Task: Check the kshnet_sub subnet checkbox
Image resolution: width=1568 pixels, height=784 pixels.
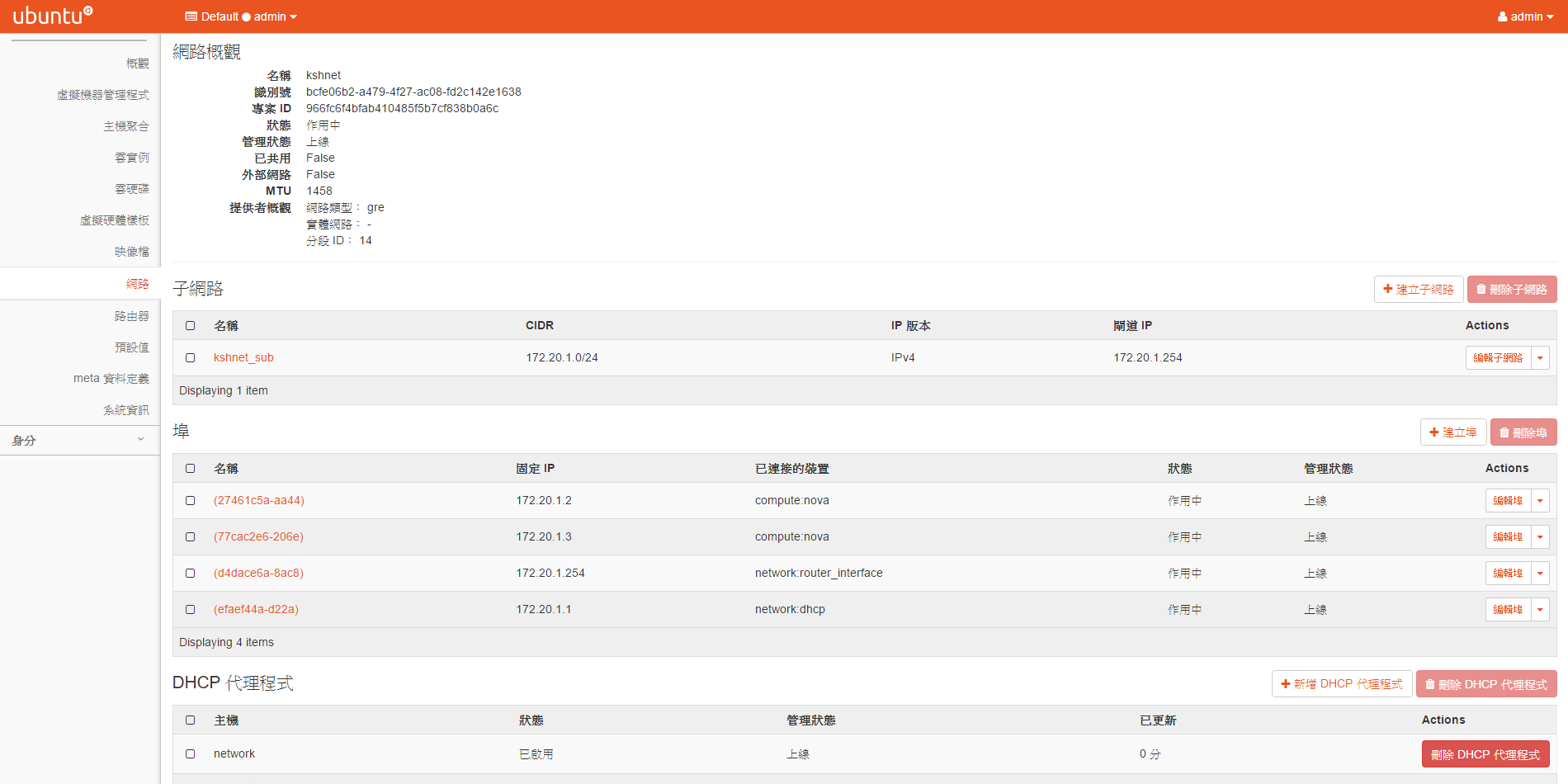Action: pos(191,358)
